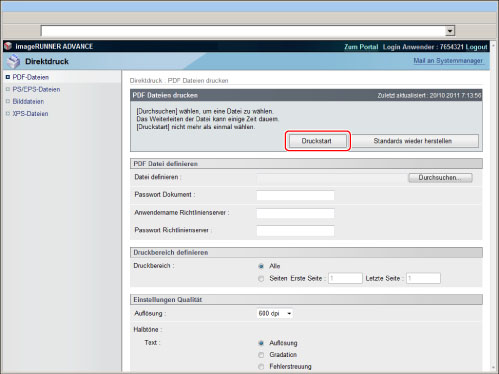499x374 pixels.
Task: Click the Erste Seite input field
Action: (x=345, y=278)
